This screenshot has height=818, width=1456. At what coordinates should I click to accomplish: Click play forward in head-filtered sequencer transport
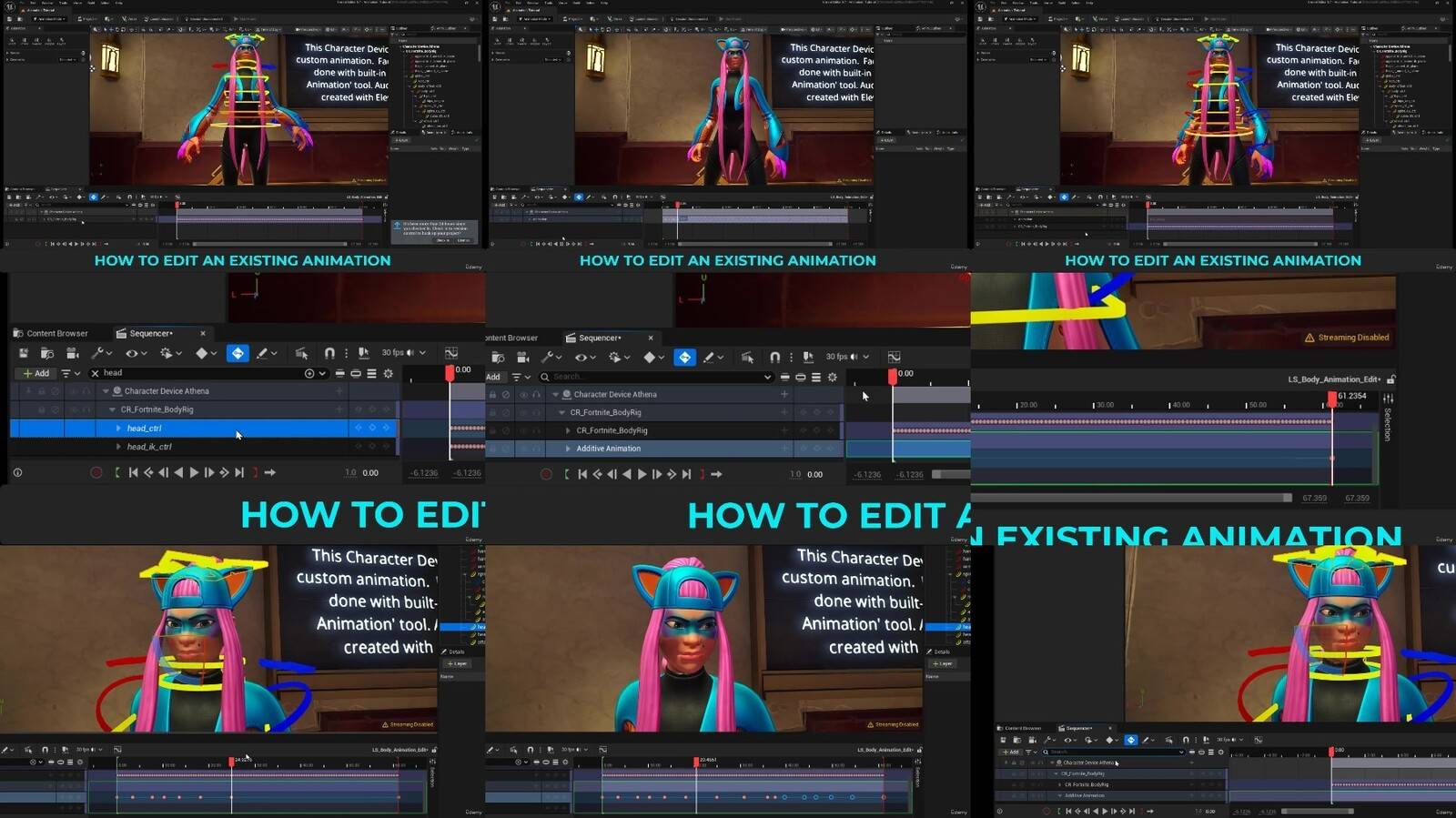pyautogui.click(x=194, y=472)
